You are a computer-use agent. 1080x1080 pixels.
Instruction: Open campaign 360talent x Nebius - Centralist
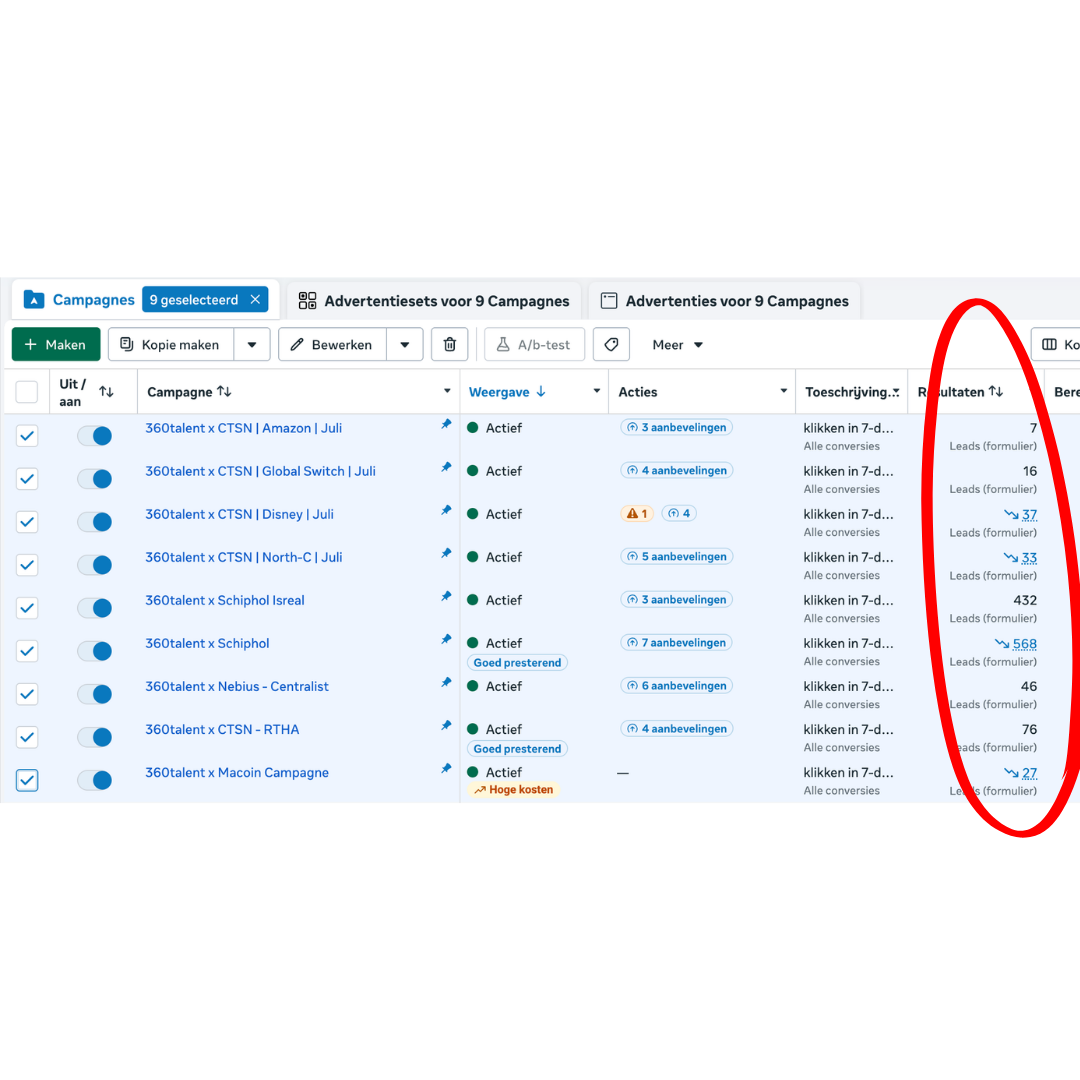pyautogui.click(x=237, y=686)
